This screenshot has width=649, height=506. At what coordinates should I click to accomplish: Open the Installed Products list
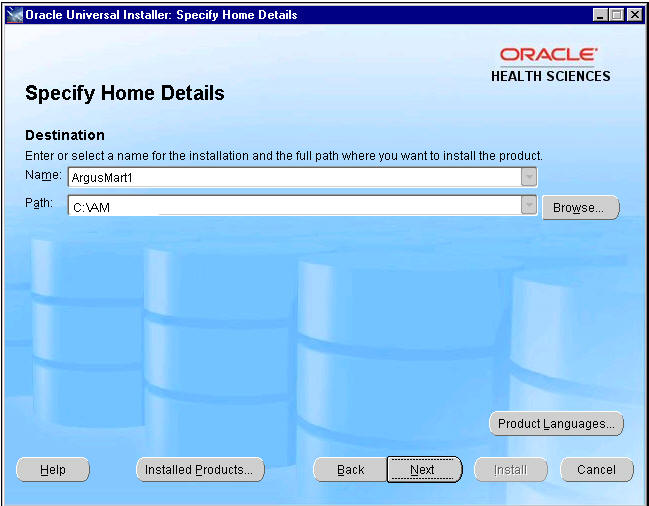(200, 470)
